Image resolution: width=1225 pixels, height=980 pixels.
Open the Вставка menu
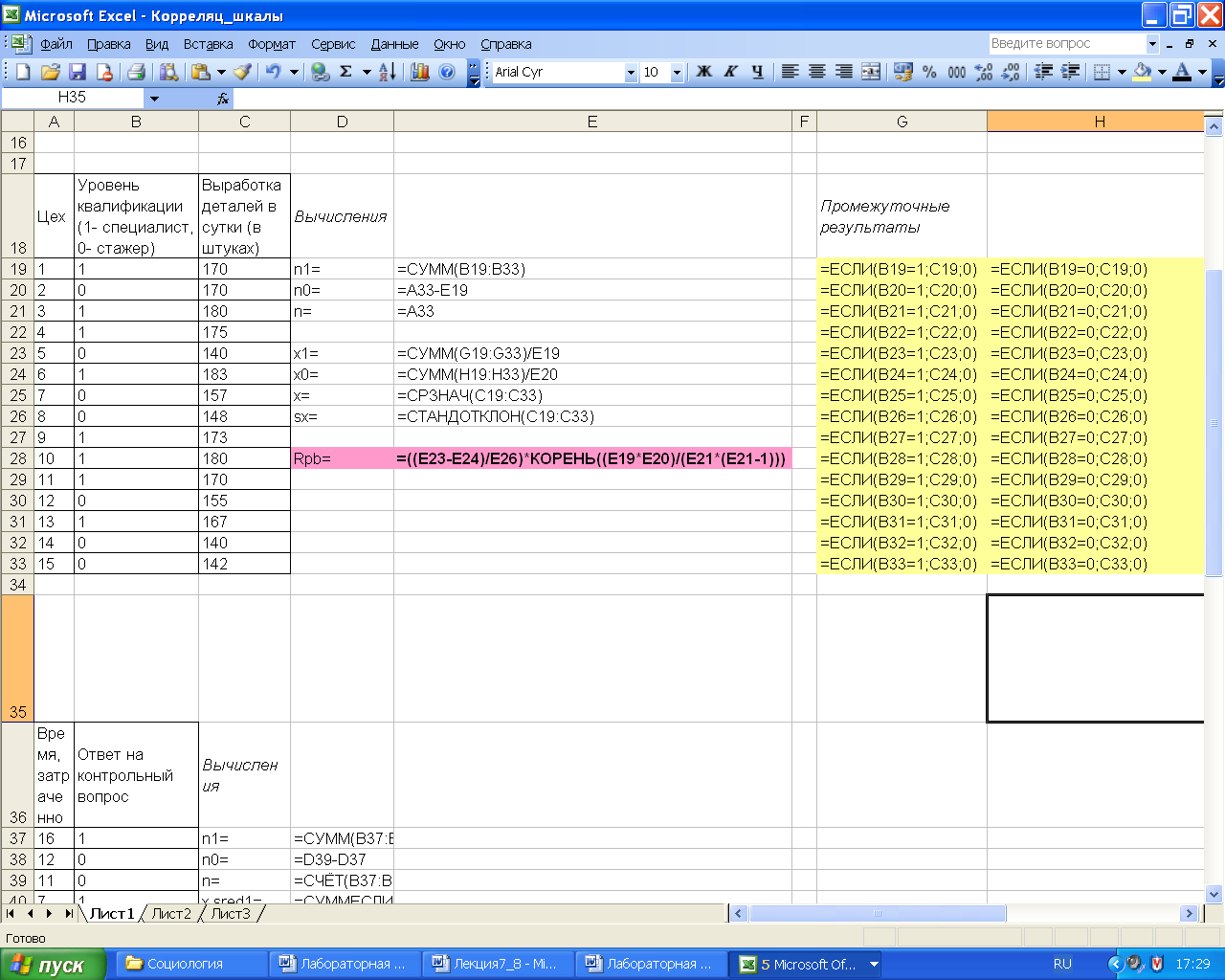pyautogui.click(x=209, y=44)
